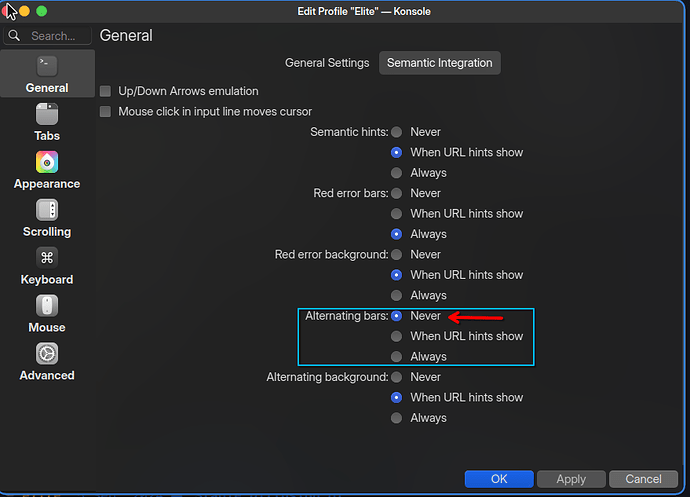Select the Mouse settings icon
The height and width of the screenshot is (497, 690).
click(47, 306)
